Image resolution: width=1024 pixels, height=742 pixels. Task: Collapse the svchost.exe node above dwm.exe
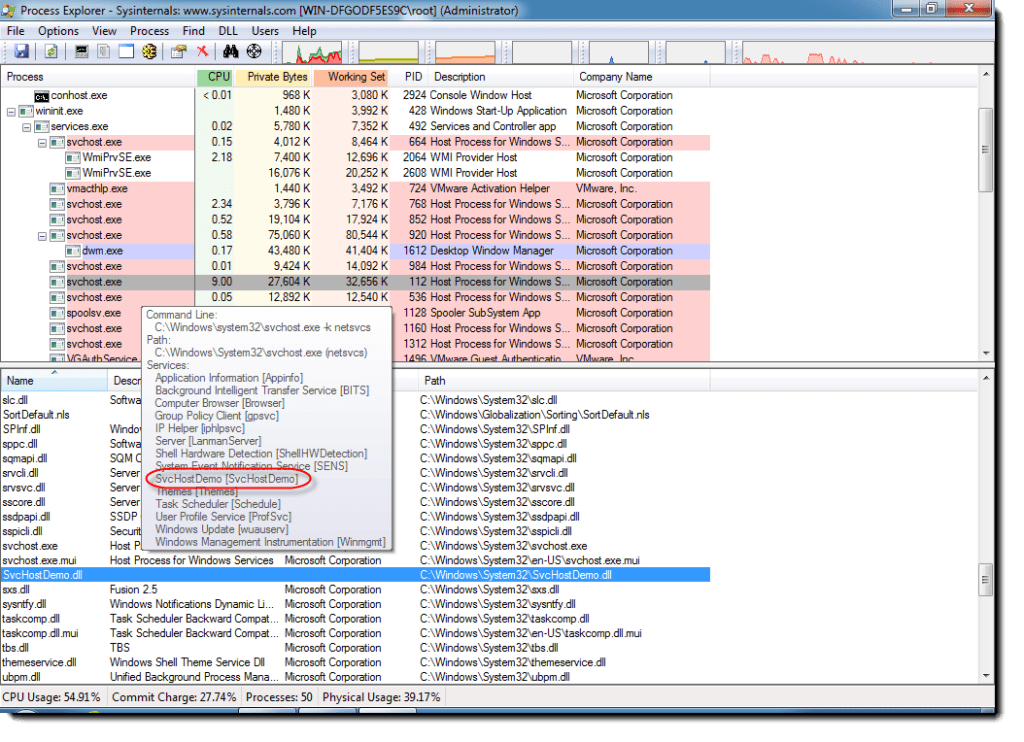(43, 236)
